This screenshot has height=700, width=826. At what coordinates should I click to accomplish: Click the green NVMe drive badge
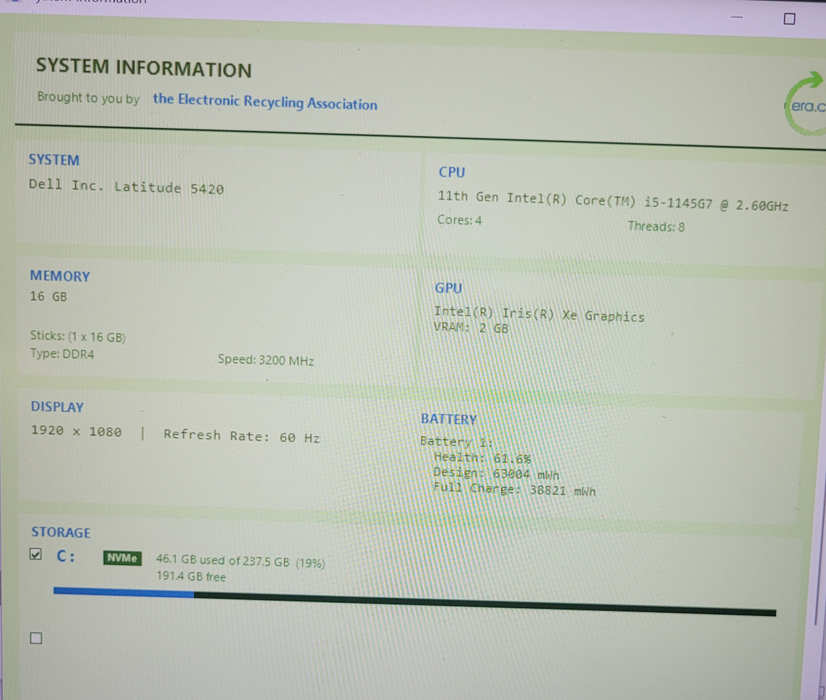coord(122,558)
